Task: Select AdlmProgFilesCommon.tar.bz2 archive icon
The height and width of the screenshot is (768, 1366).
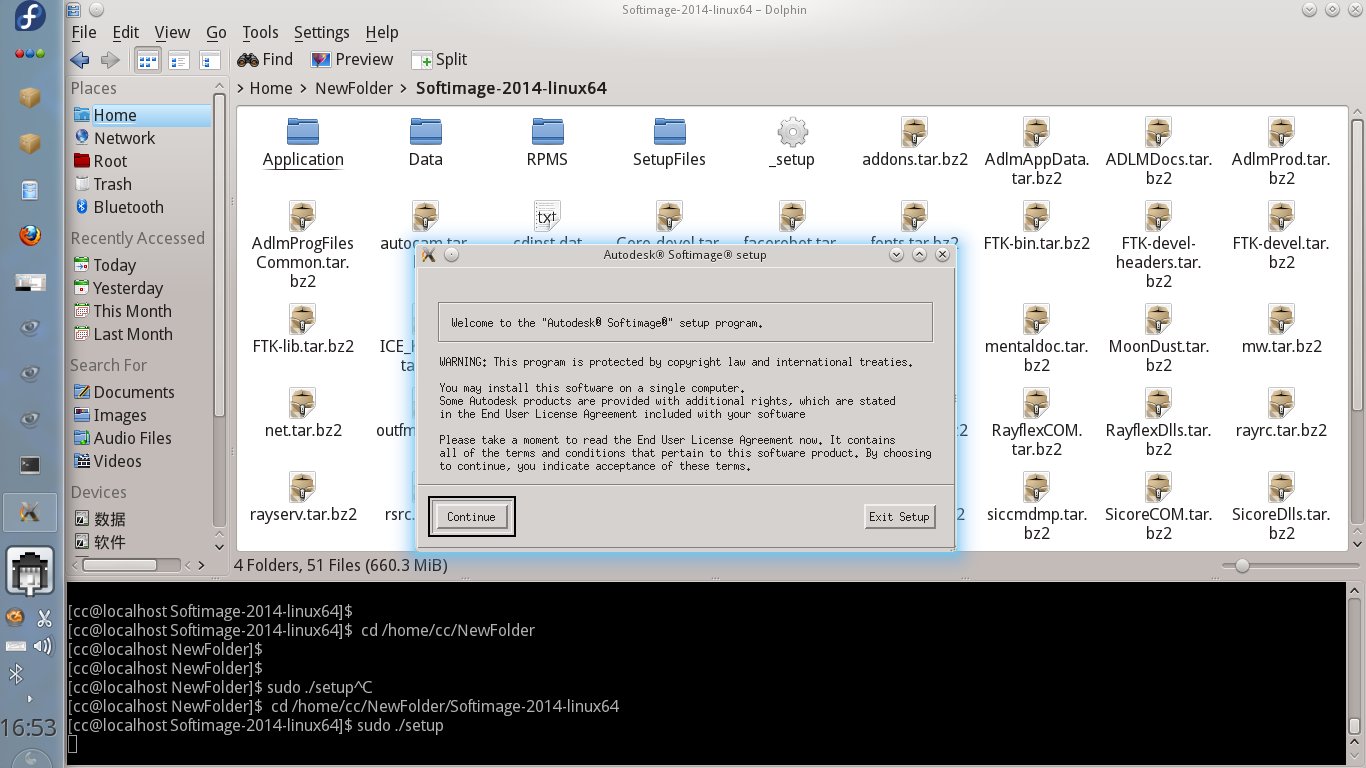Action: tap(303, 215)
